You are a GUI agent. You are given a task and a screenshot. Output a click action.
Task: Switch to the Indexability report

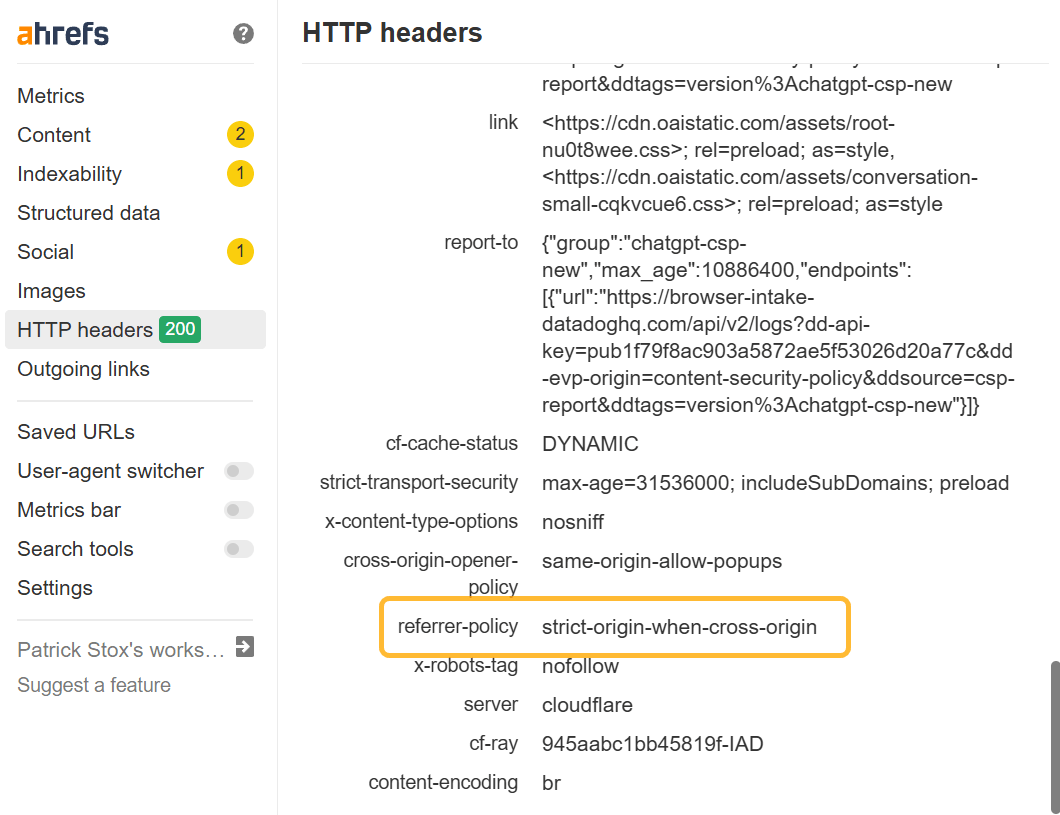point(69,173)
